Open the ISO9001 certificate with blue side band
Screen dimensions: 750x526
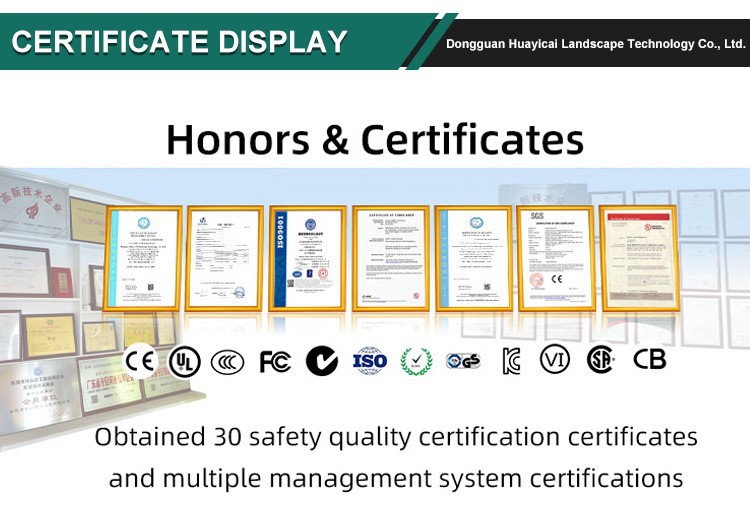pos(309,256)
